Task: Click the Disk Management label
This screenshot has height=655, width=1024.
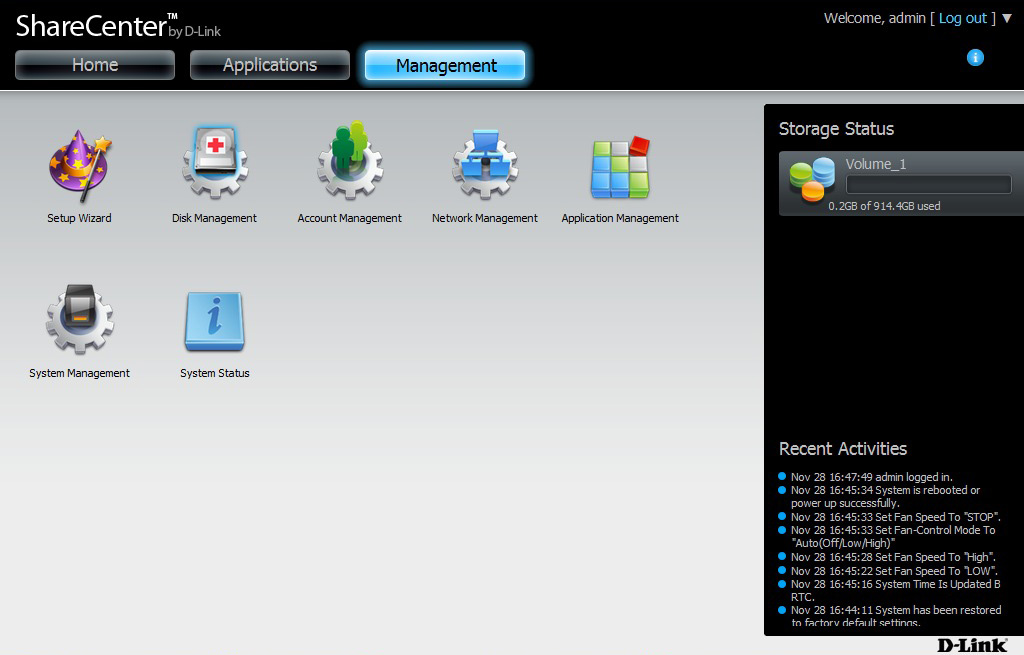Action: (x=214, y=218)
